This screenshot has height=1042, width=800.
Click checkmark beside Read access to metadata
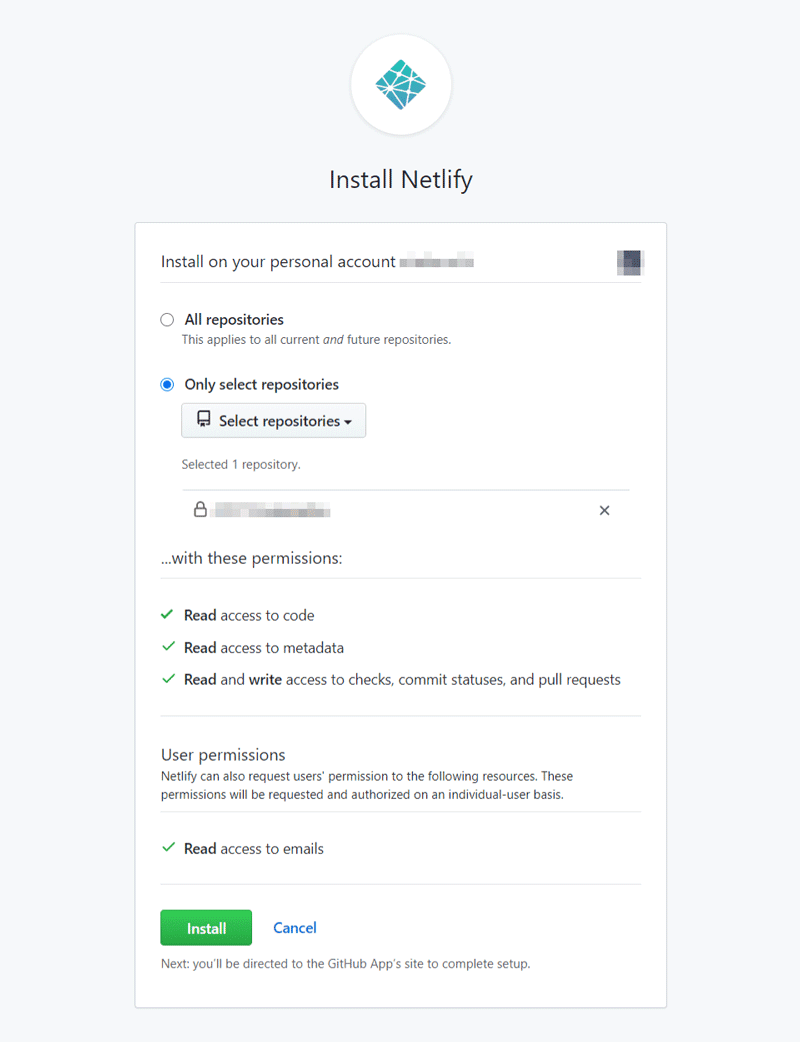click(x=168, y=647)
